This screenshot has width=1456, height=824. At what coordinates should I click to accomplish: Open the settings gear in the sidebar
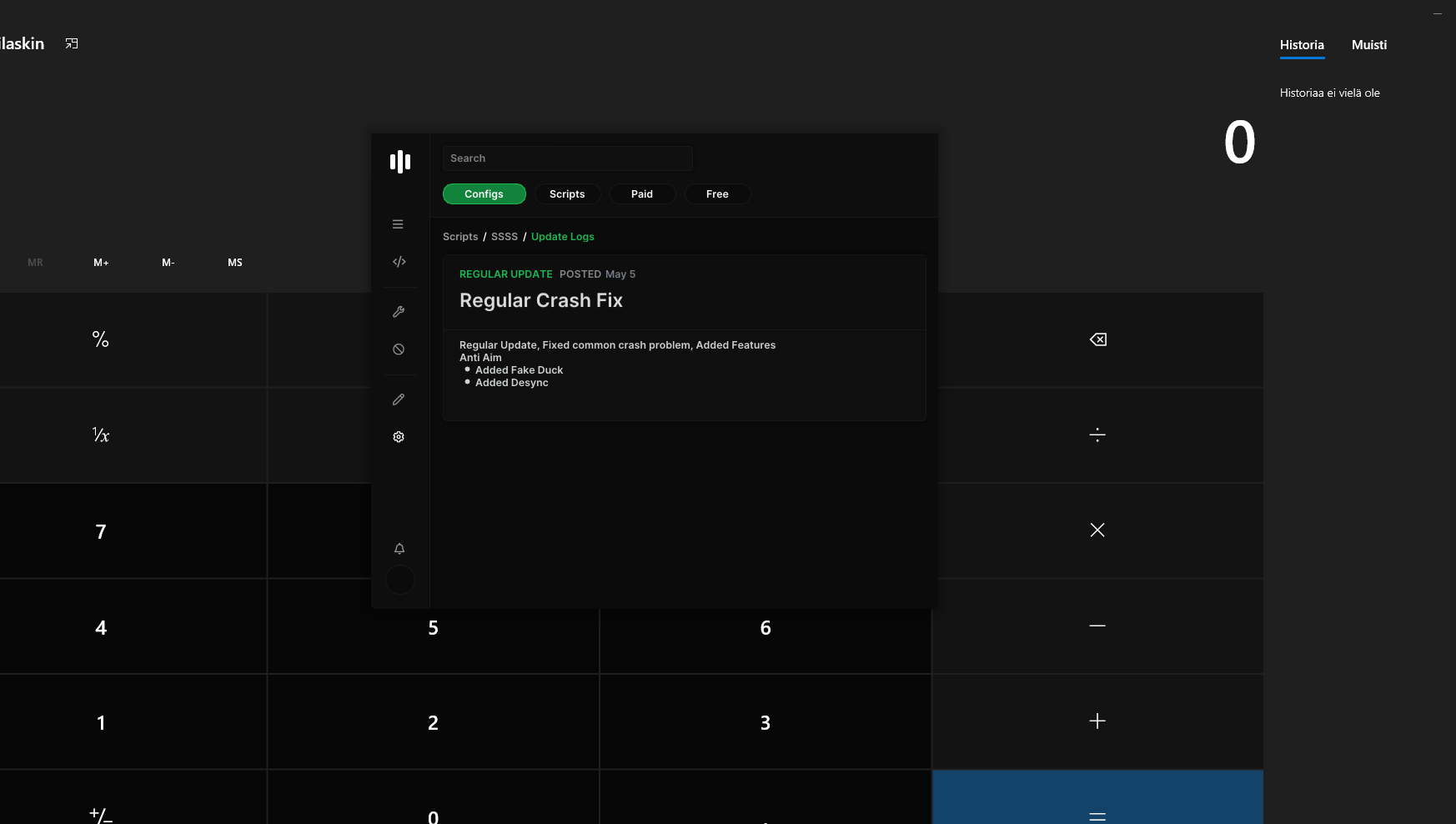[398, 436]
